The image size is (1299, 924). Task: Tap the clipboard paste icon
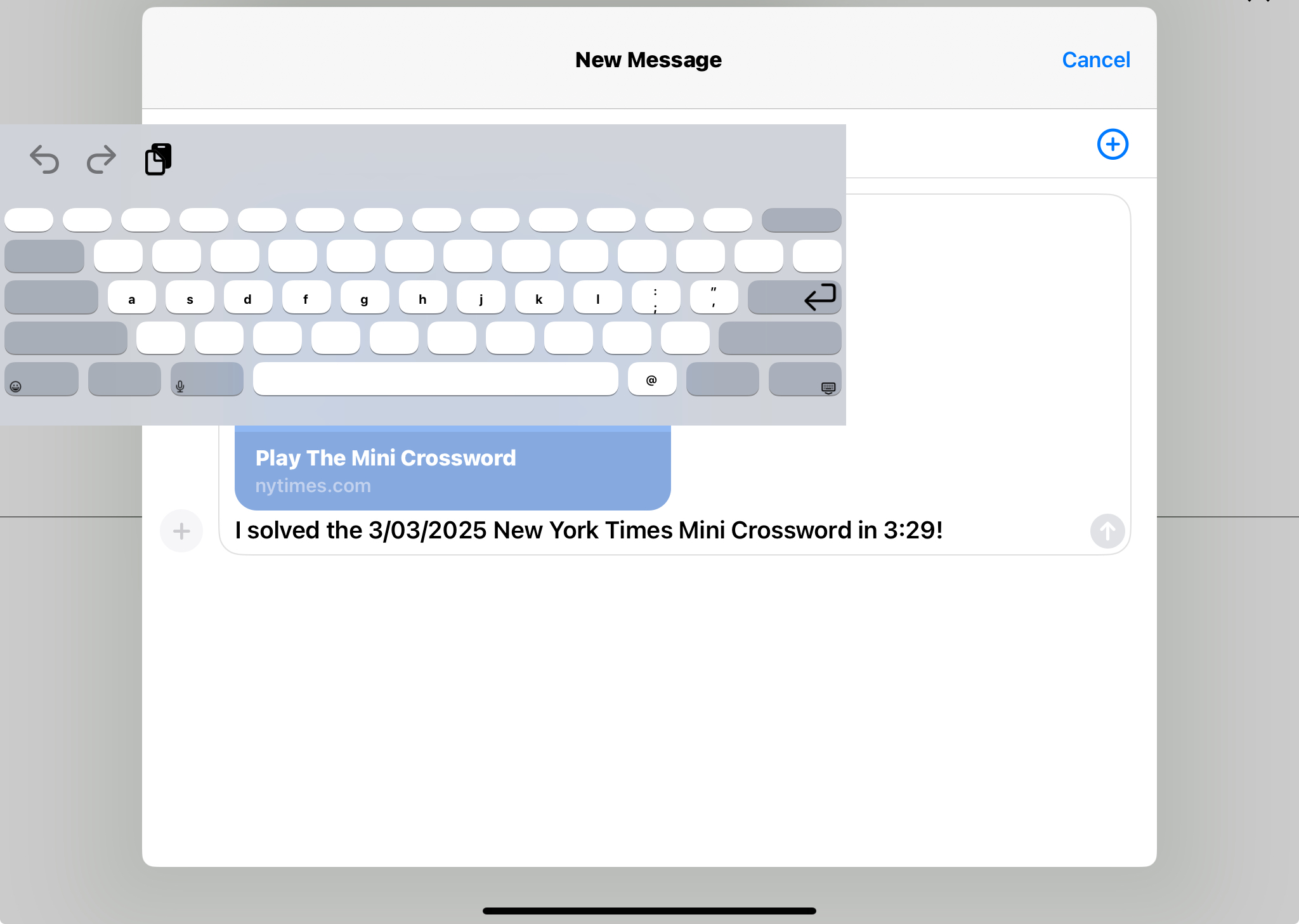pos(158,159)
